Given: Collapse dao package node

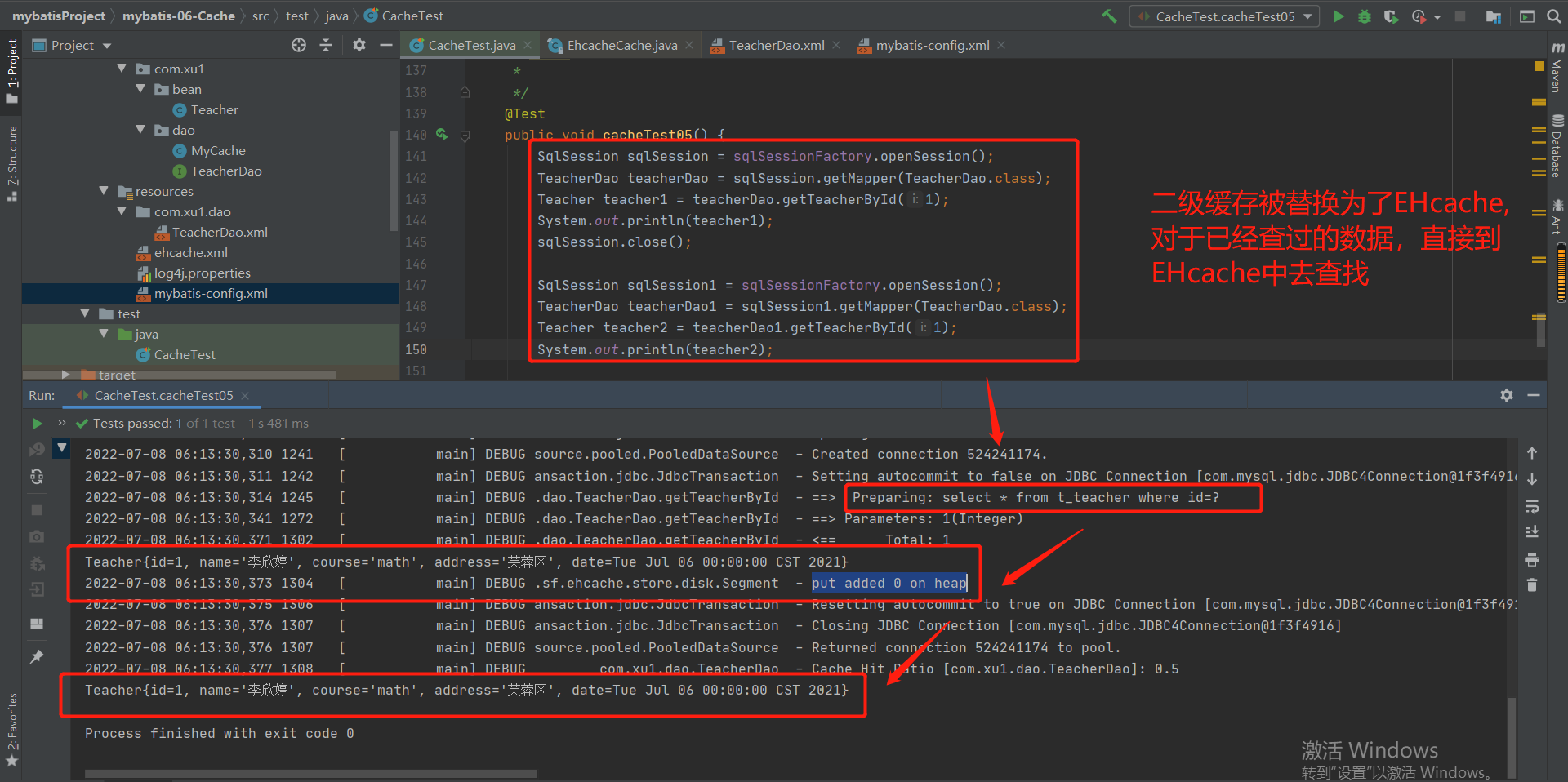Looking at the screenshot, I should (140, 130).
